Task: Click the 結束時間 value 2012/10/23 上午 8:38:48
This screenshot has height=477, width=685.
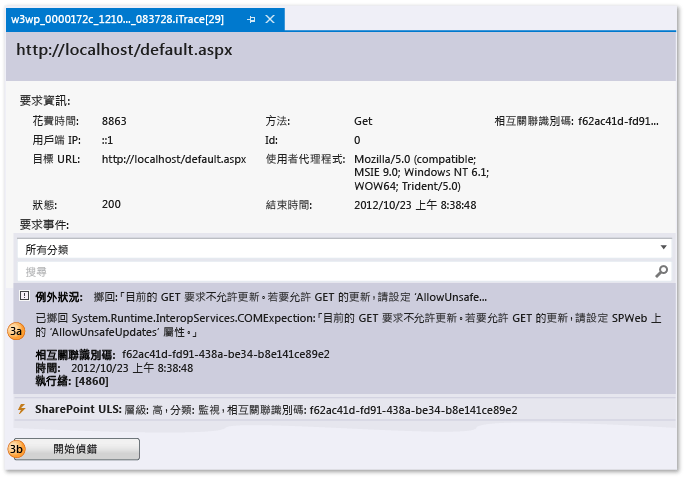Action: pyautogui.click(x=415, y=205)
